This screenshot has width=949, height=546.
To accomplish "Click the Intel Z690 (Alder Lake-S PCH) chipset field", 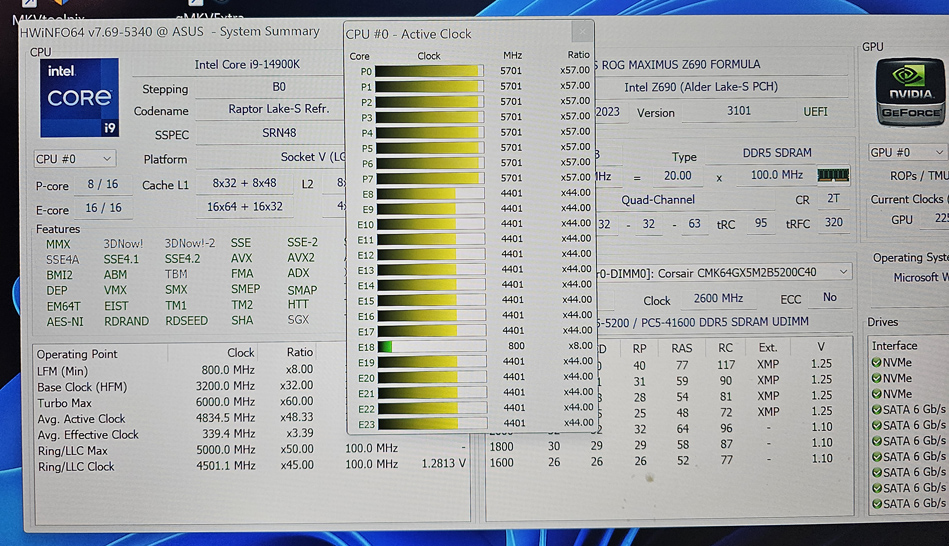I will [x=720, y=87].
